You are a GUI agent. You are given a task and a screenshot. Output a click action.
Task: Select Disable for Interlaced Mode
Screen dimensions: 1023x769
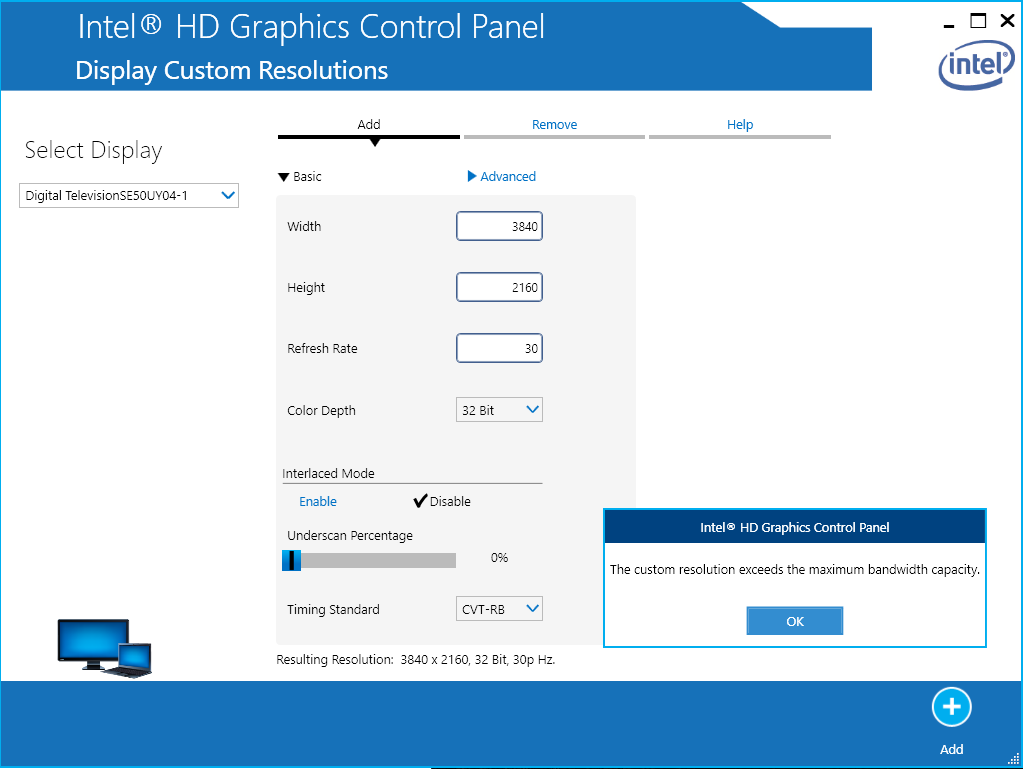pyautogui.click(x=442, y=501)
